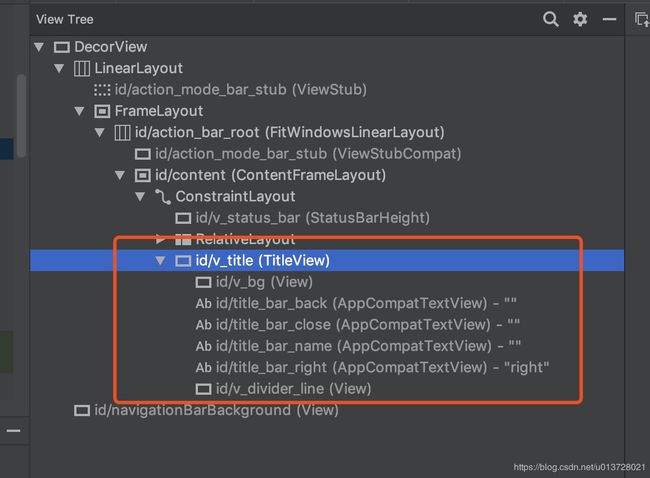Viewport: 650px width, 478px height.
Task: Select id/v_divider_line (View) item
Action: coord(283,389)
